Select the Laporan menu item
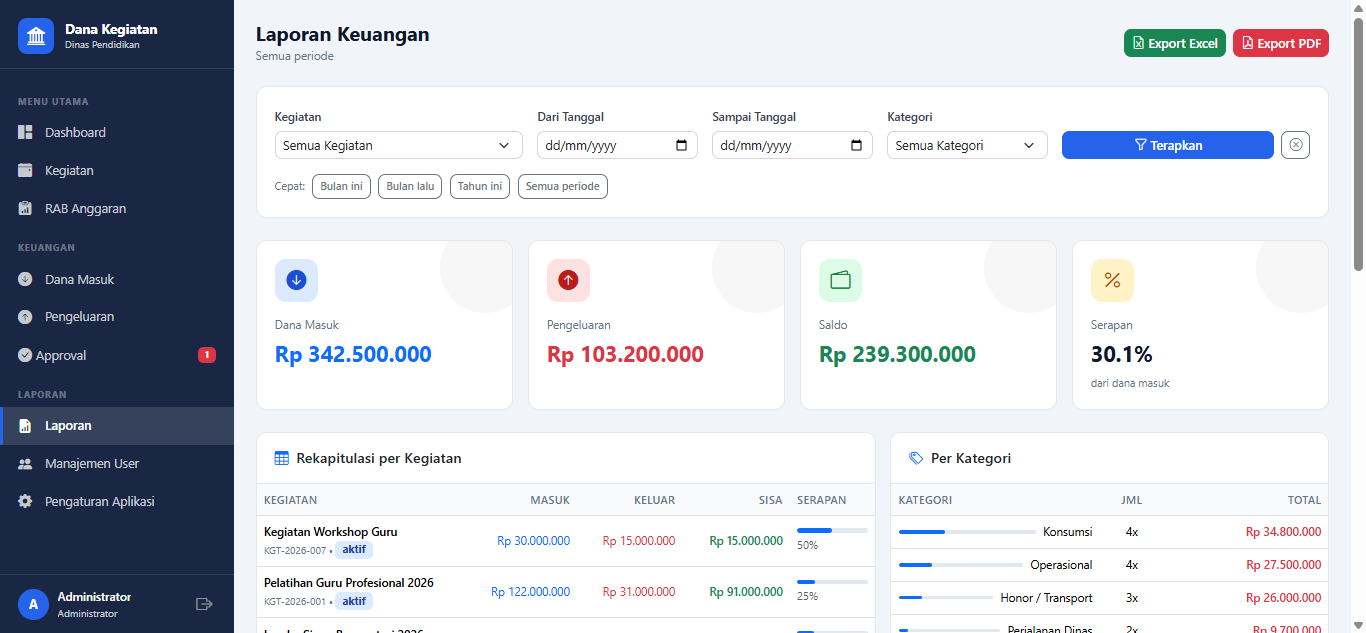The image size is (1366, 633). coord(117,426)
